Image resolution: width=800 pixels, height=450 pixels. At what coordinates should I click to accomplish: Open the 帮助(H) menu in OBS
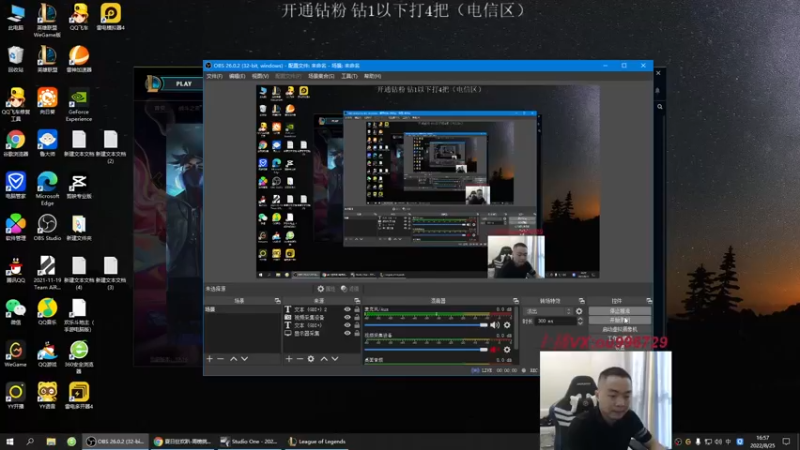372,76
